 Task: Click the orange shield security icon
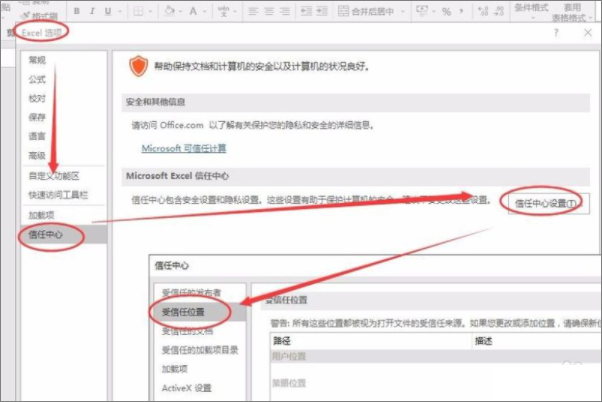(x=138, y=66)
